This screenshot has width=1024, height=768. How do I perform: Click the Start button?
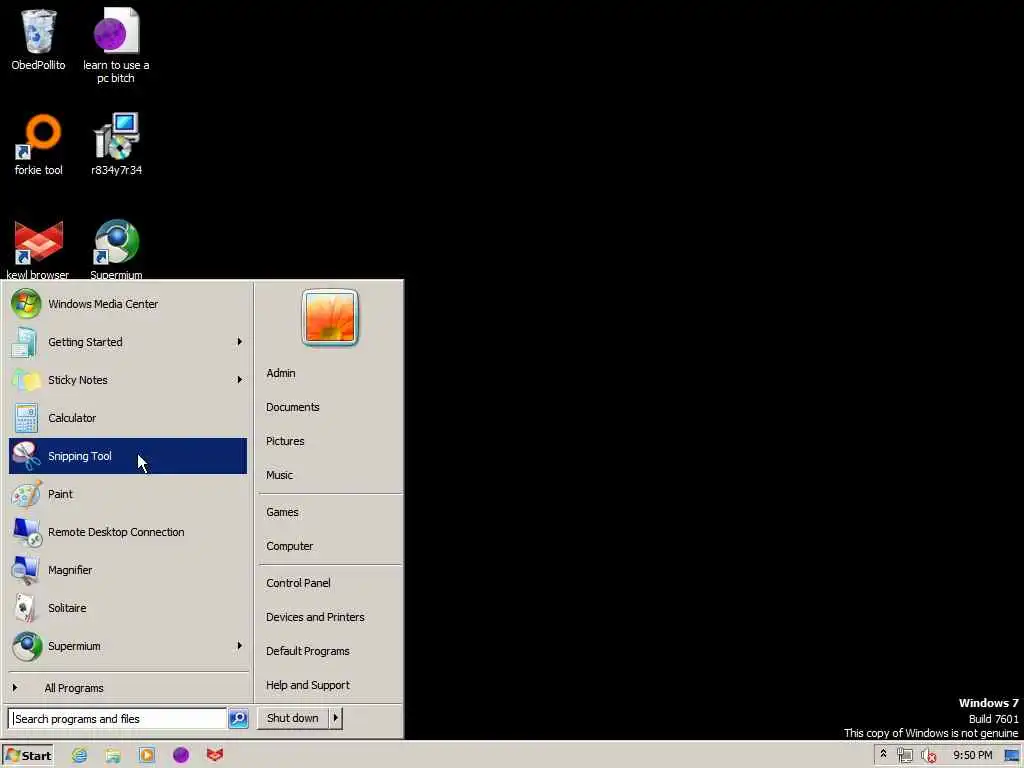27,756
